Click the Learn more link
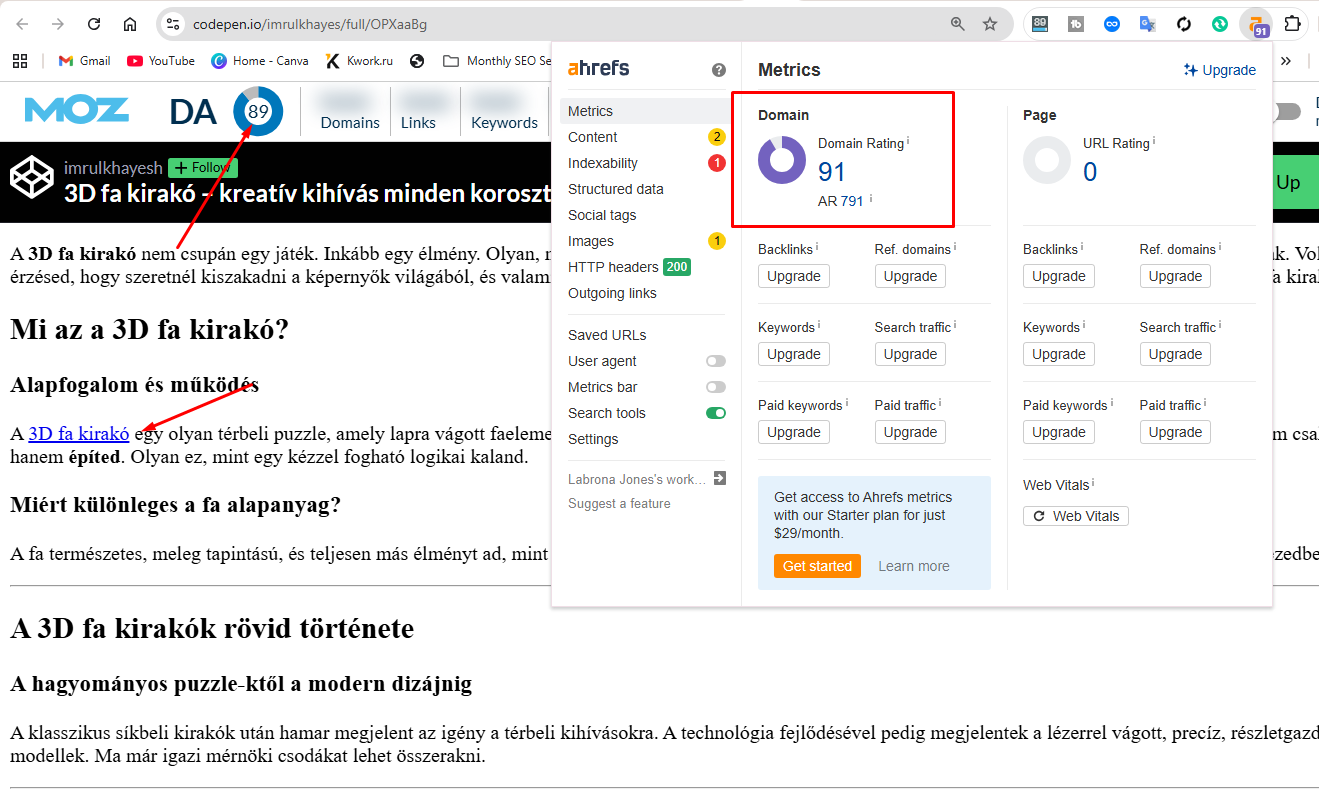The image size is (1319, 802). tap(914, 566)
